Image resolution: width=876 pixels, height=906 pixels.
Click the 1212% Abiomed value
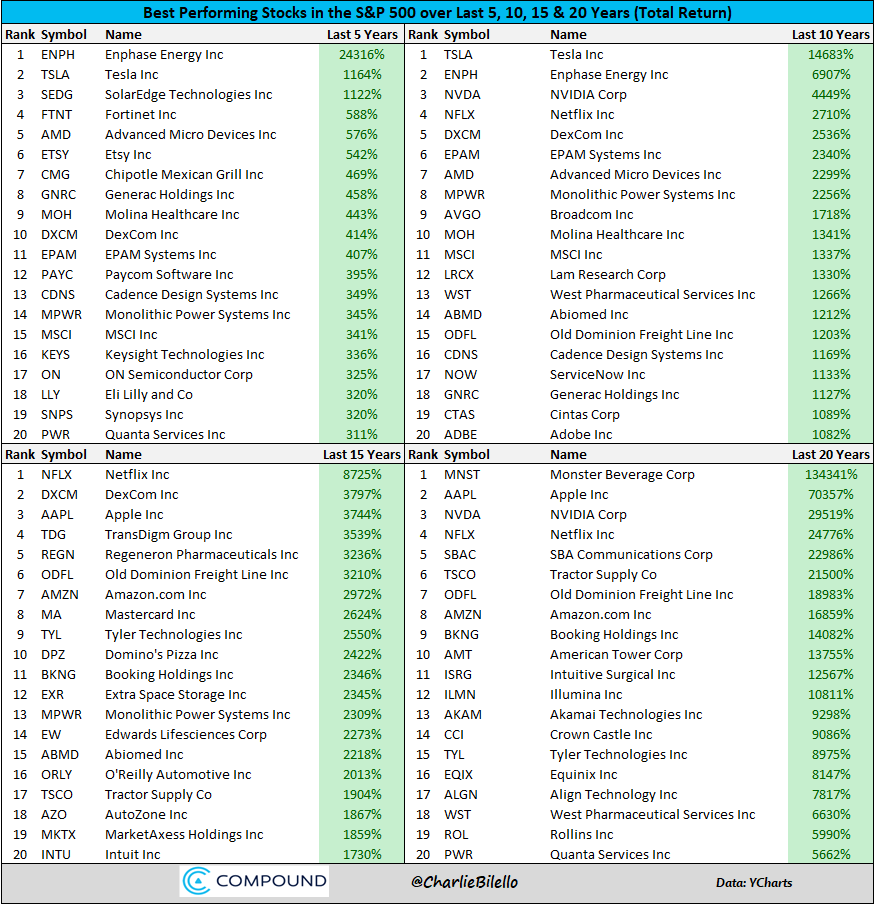[830, 315]
